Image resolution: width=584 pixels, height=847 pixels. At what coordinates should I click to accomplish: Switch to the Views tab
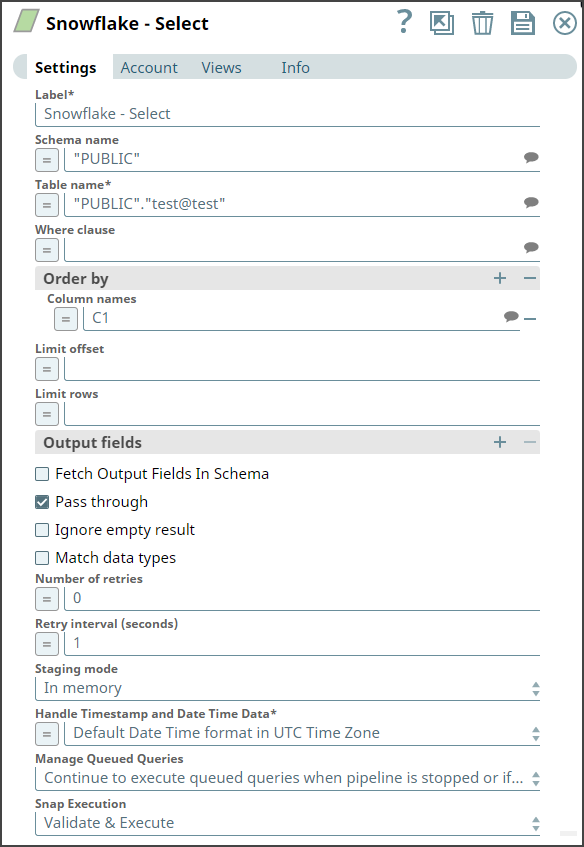pyautogui.click(x=221, y=67)
